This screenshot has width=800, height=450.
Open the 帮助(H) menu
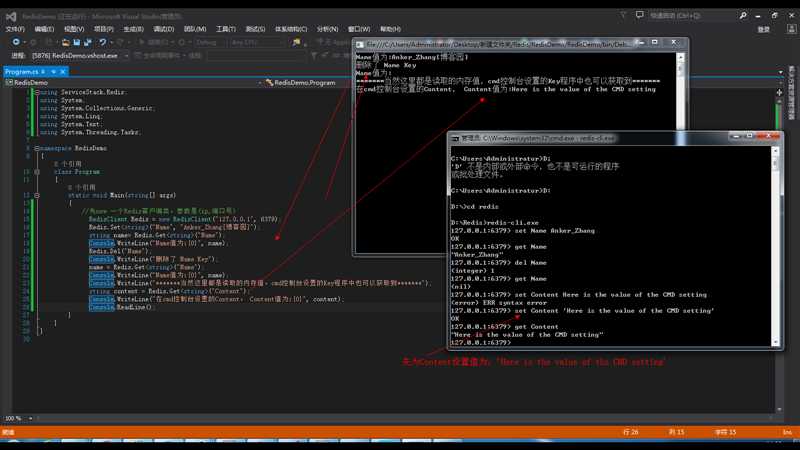coord(390,29)
